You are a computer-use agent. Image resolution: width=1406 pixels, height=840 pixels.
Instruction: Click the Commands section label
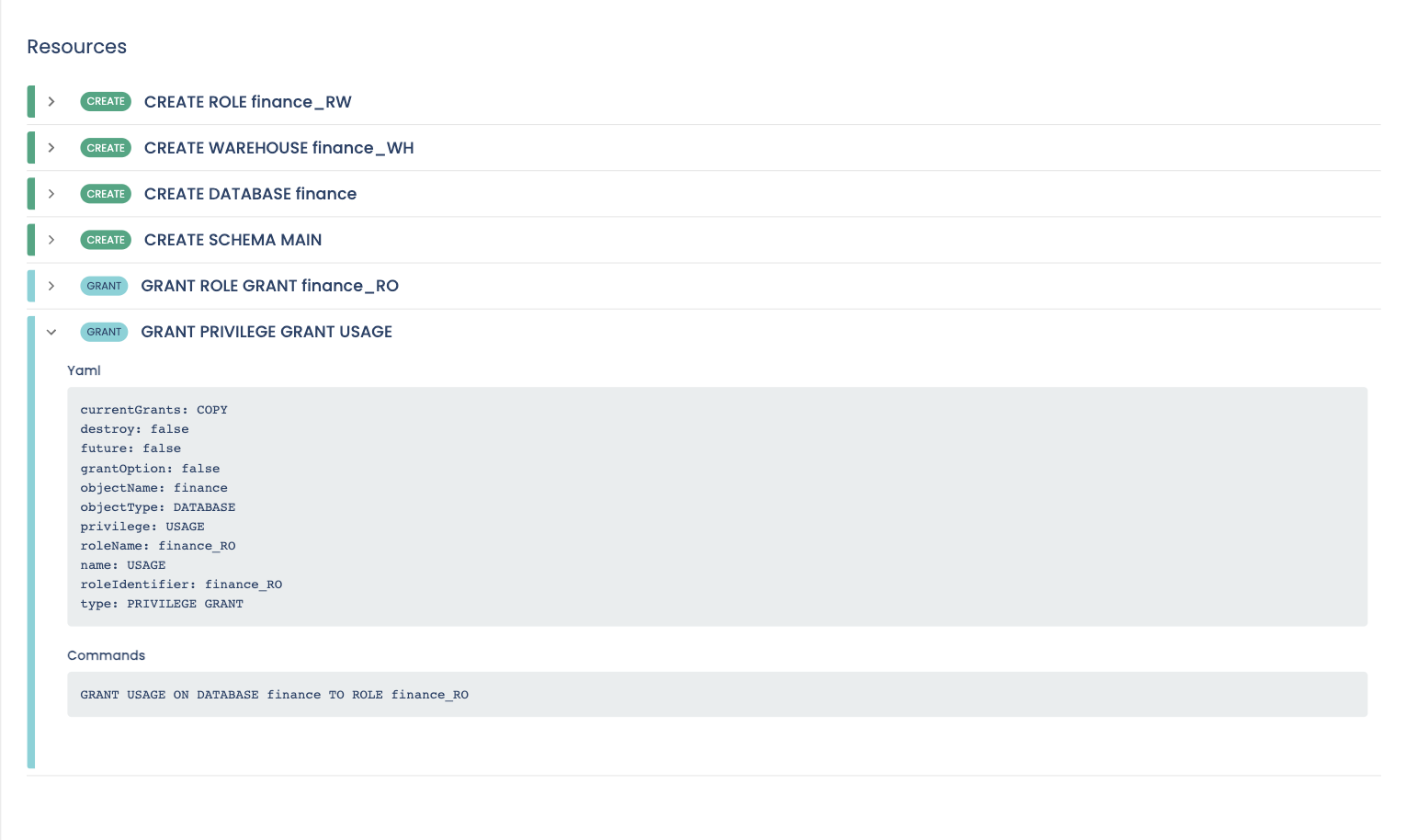point(106,655)
